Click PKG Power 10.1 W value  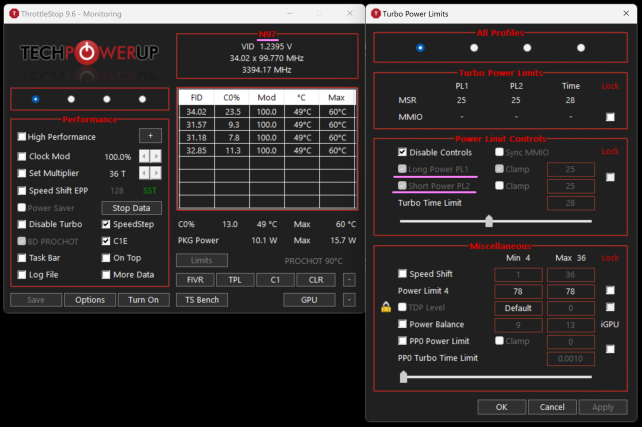264,240
